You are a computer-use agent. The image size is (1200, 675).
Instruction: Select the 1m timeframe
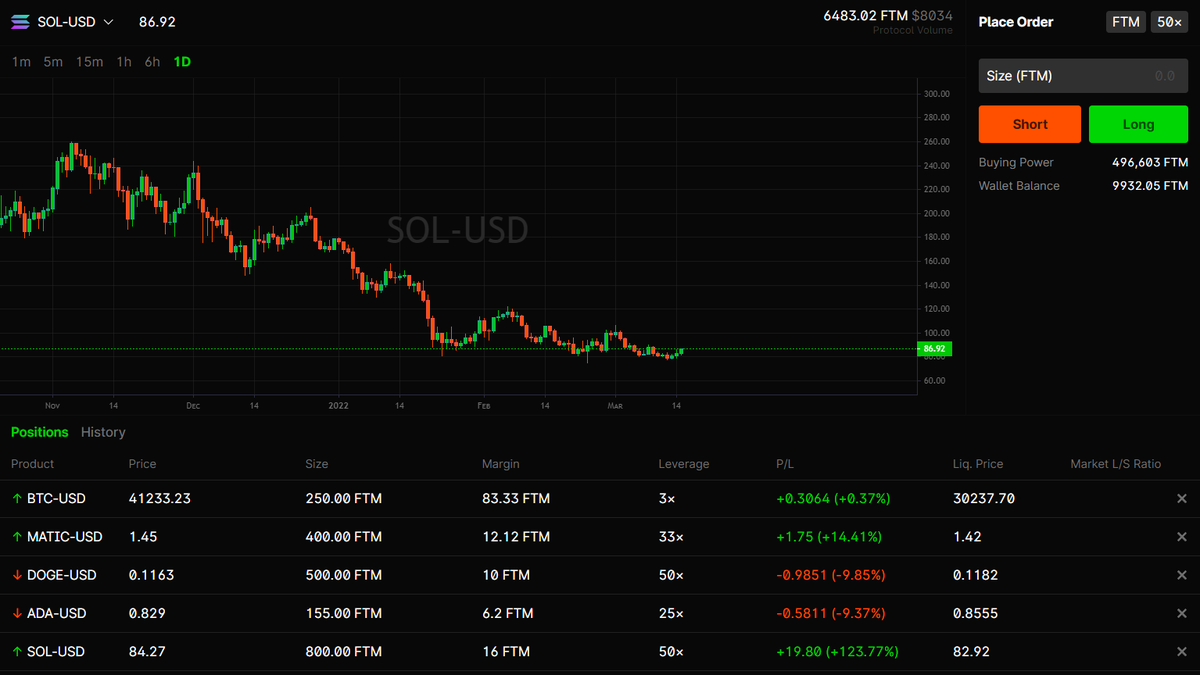(x=21, y=62)
